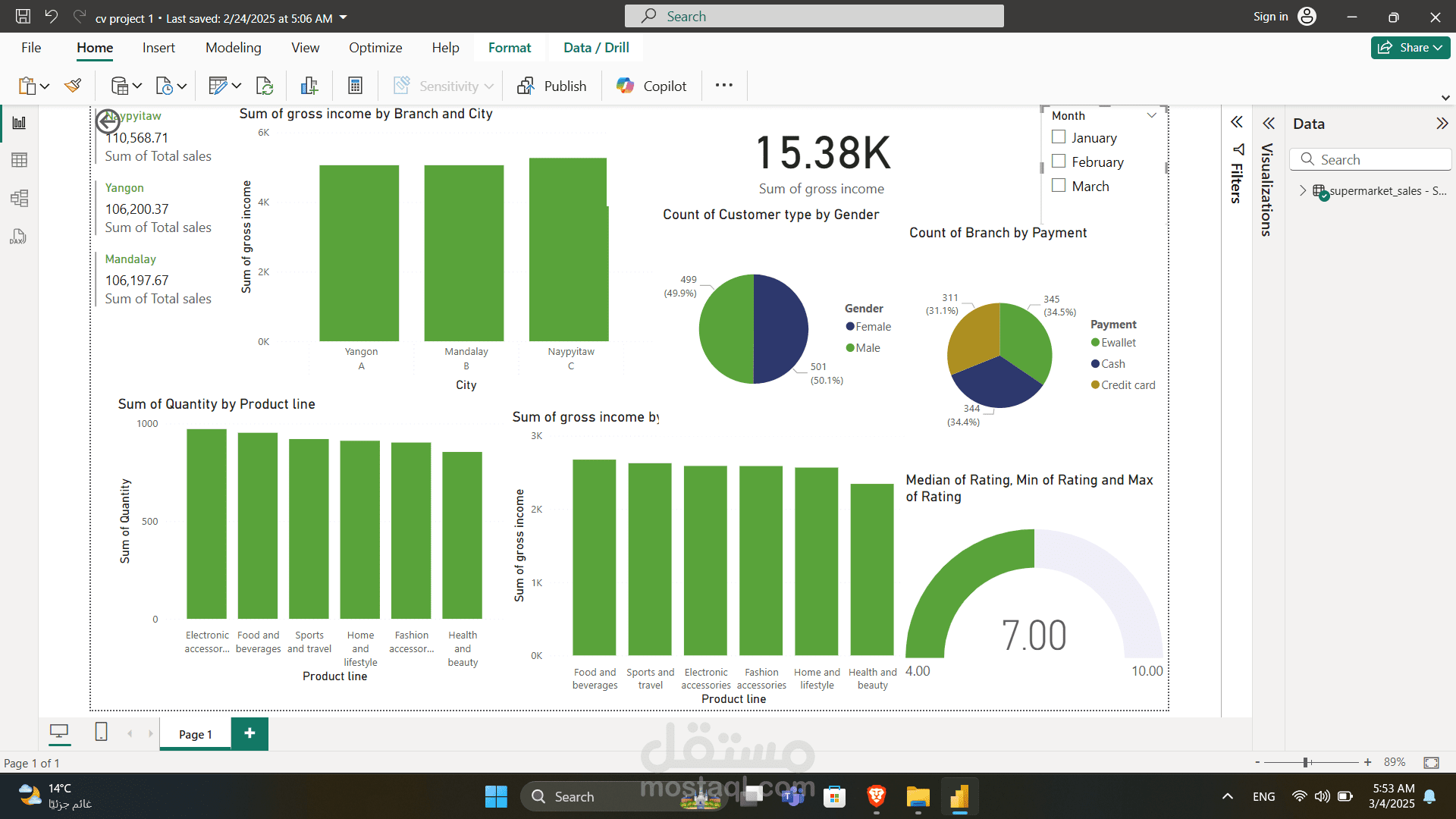
Task: Click the Copilot button
Action: point(651,86)
